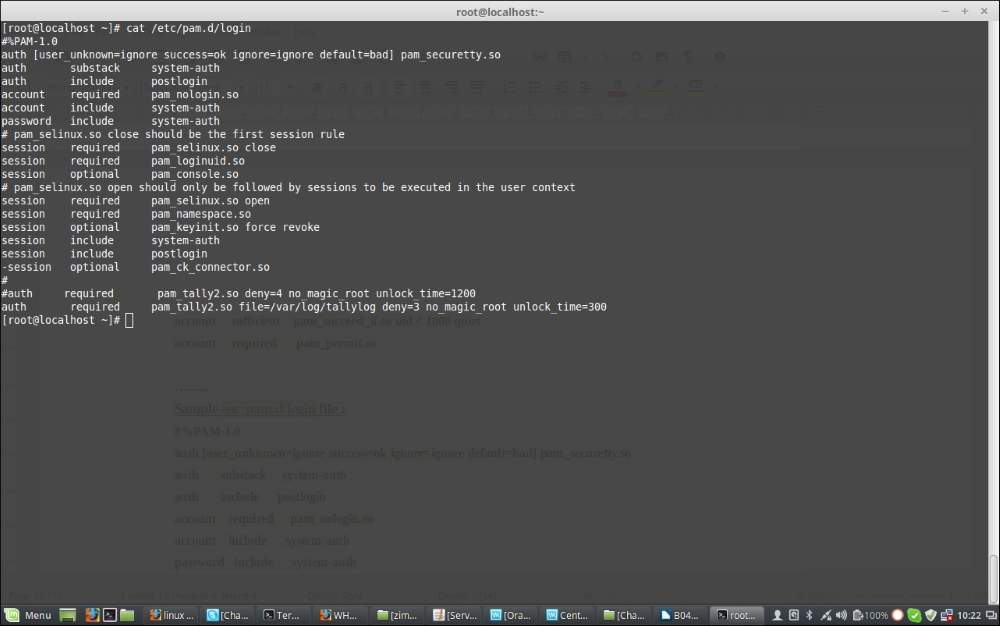This screenshot has height=626, width=1000.
Task: Click the '#%PAM-1.0' line
Action: [29, 41]
